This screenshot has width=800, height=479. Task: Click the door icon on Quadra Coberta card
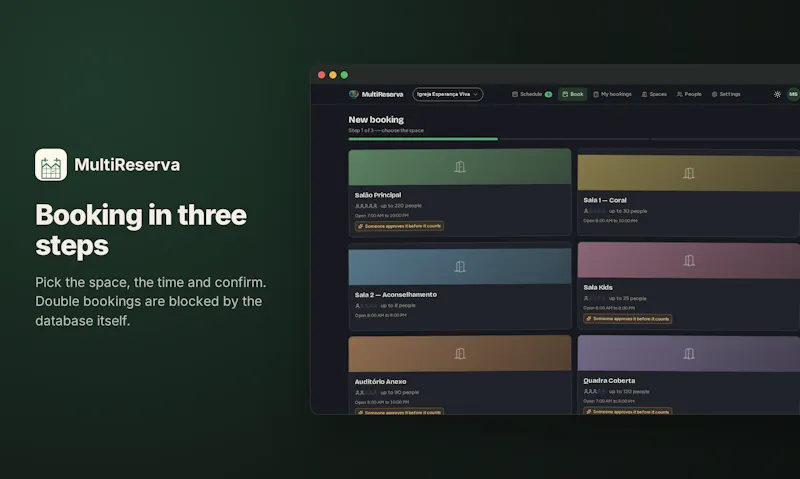pyautogui.click(x=689, y=354)
